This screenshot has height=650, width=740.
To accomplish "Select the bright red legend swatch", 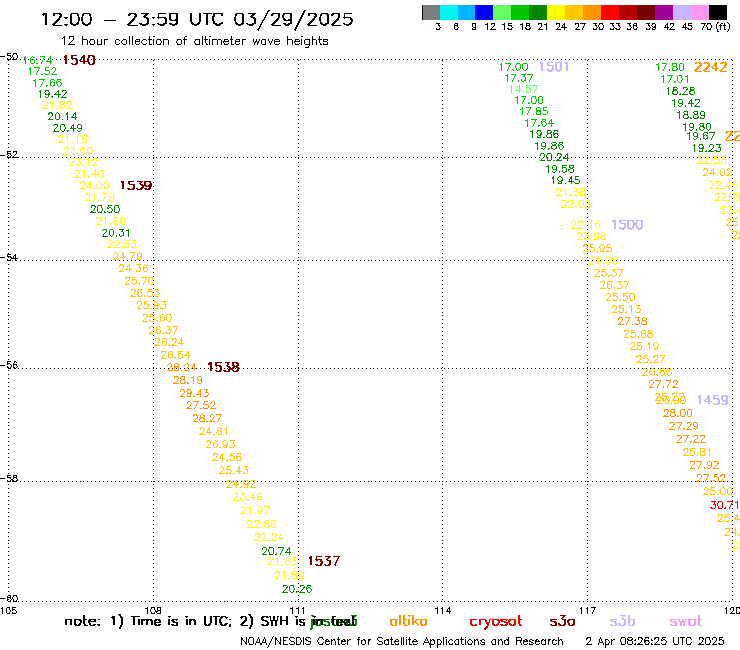I will tap(609, 12).
